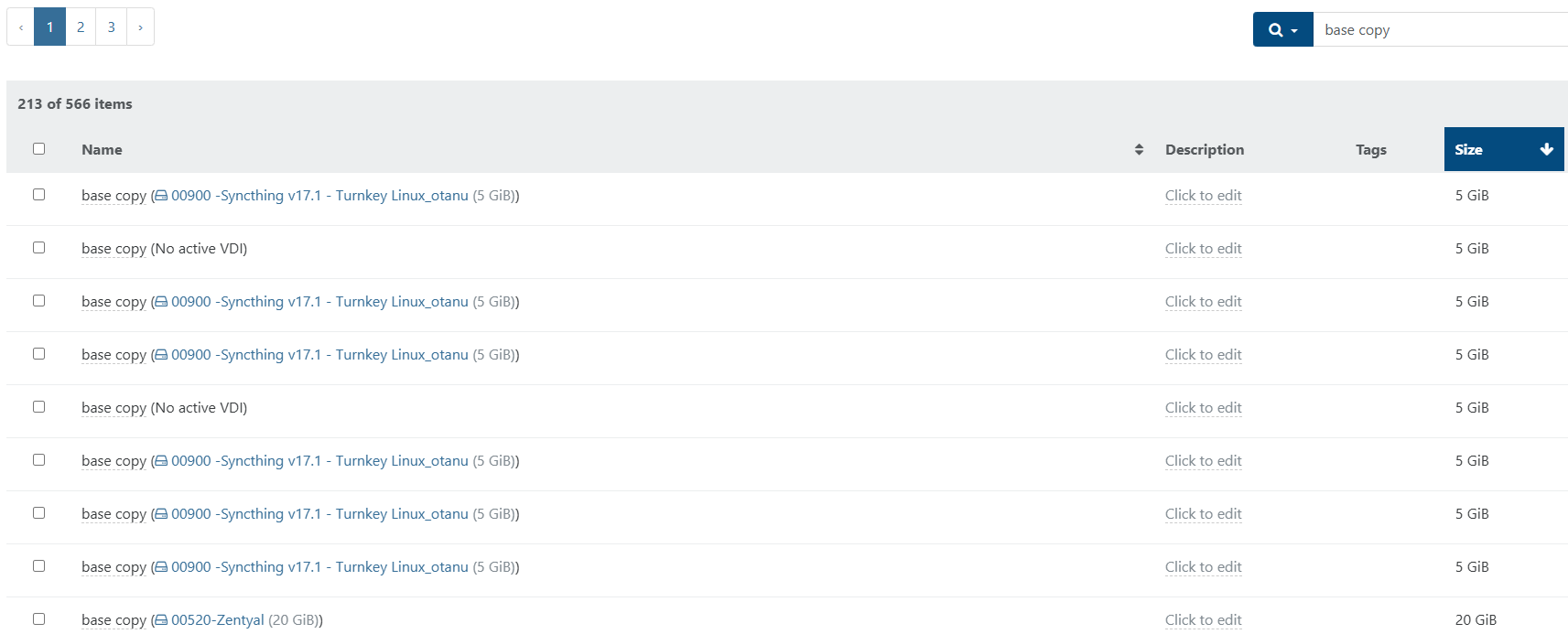Switch to page 2

tap(81, 27)
